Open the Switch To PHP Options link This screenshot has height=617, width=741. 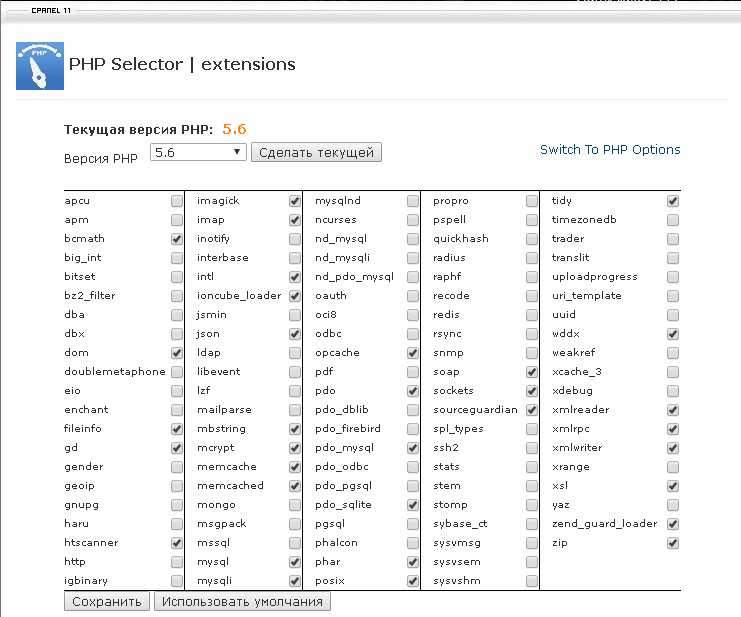610,150
